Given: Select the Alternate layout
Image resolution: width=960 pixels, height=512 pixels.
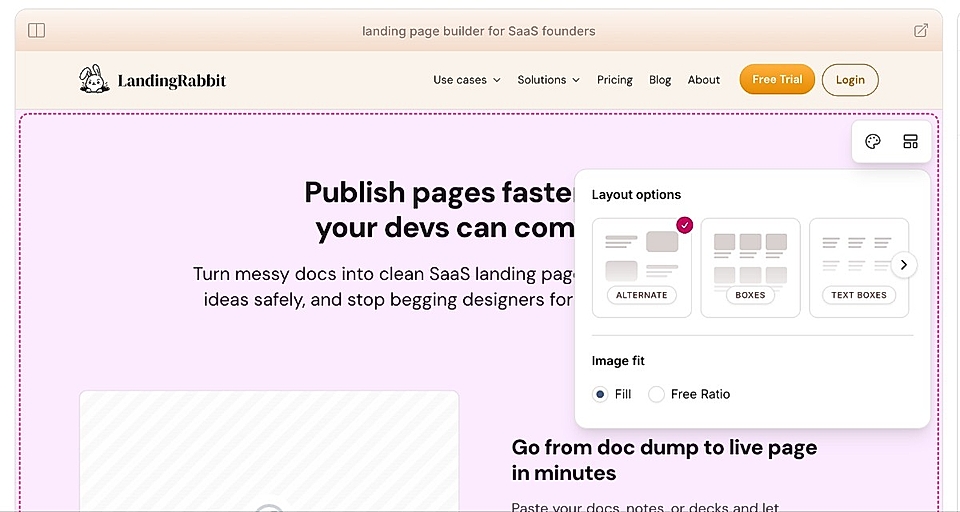Looking at the screenshot, I should [x=642, y=268].
